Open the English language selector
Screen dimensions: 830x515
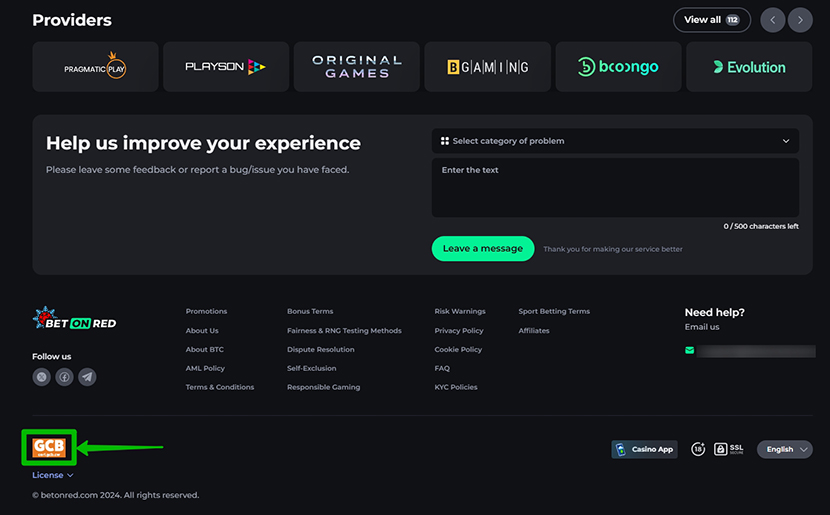(784, 449)
